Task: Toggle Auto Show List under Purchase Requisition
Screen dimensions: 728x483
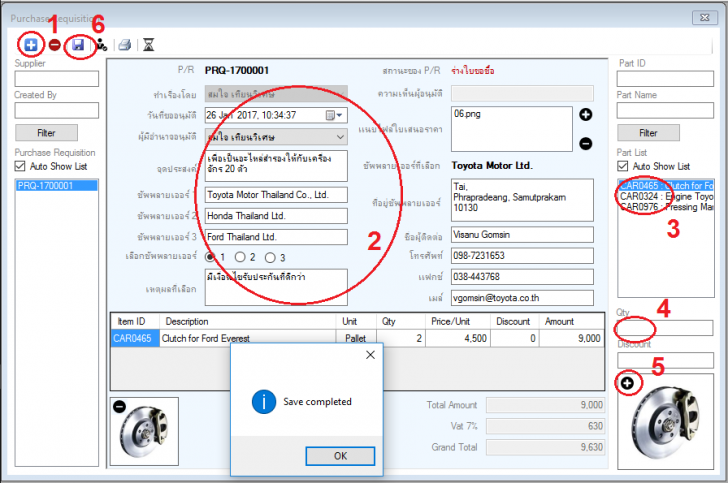Action: (x=20, y=166)
